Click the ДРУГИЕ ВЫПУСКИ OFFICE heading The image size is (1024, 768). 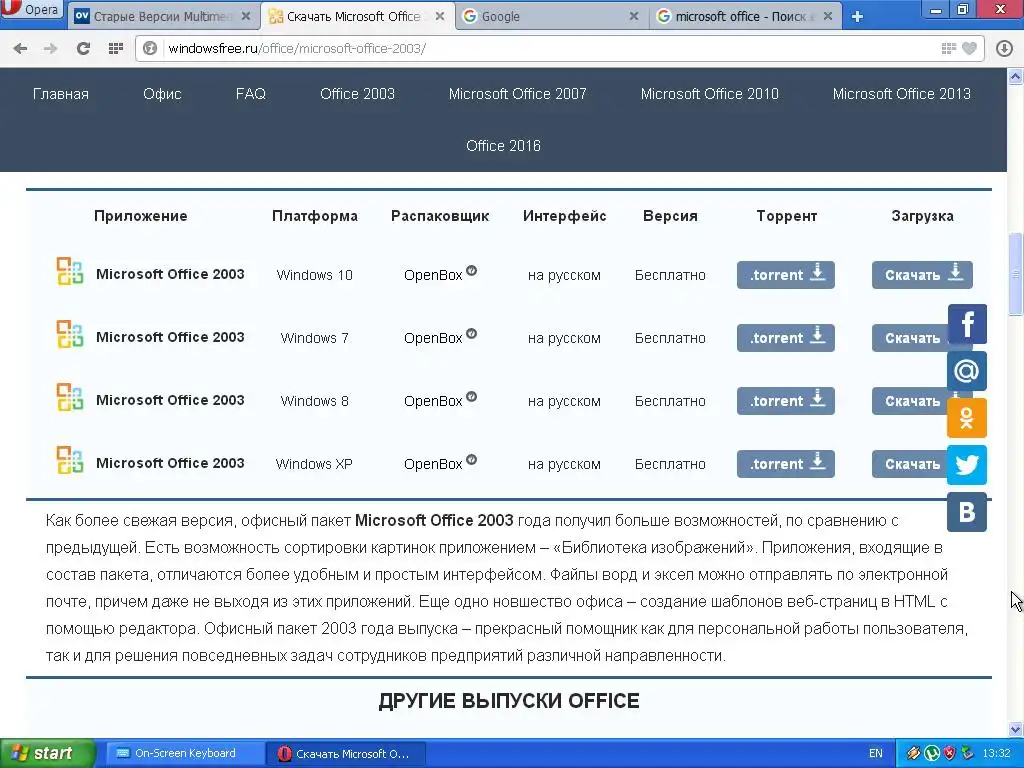pyautogui.click(x=509, y=701)
